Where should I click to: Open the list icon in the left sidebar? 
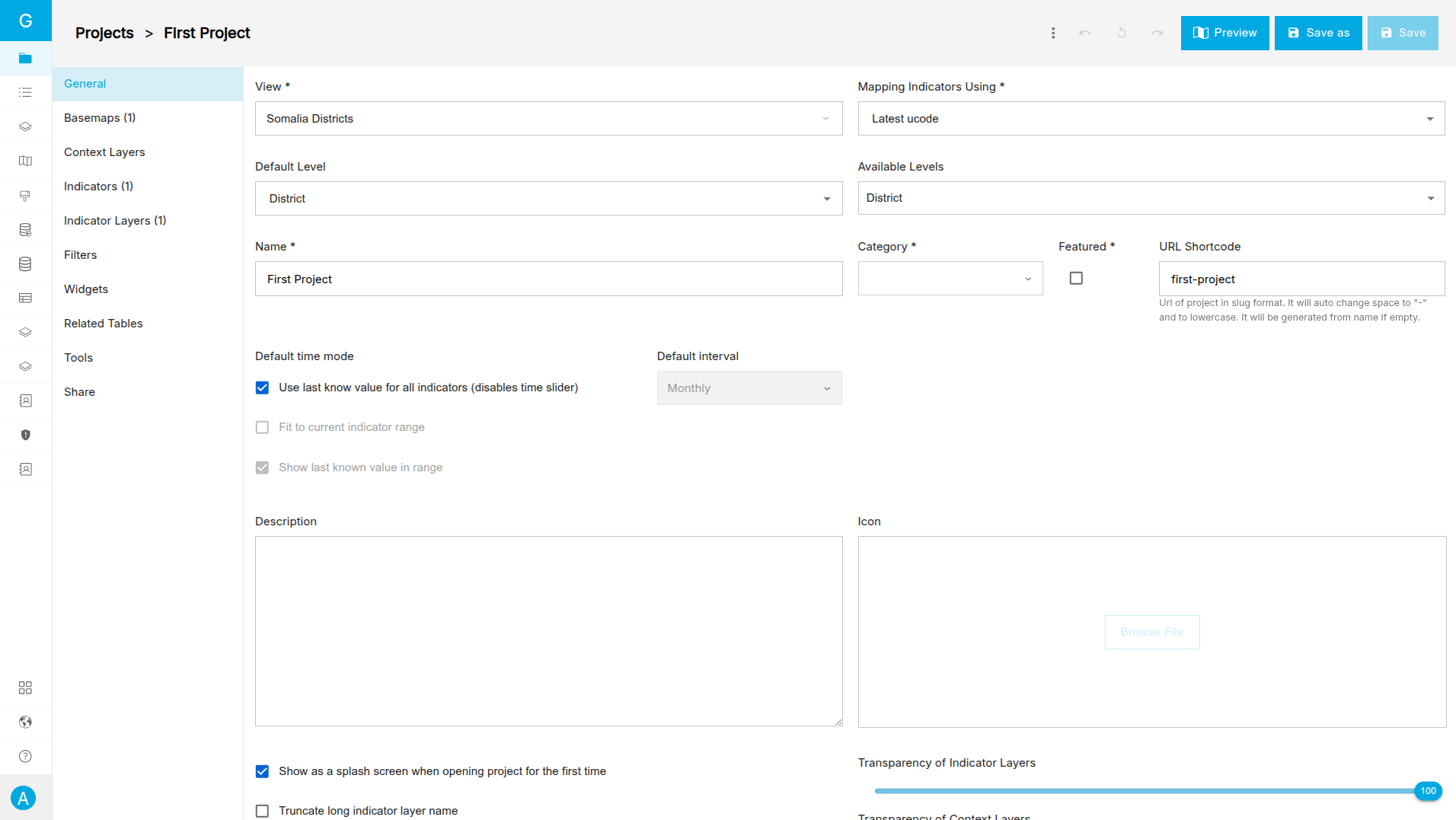(25, 92)
